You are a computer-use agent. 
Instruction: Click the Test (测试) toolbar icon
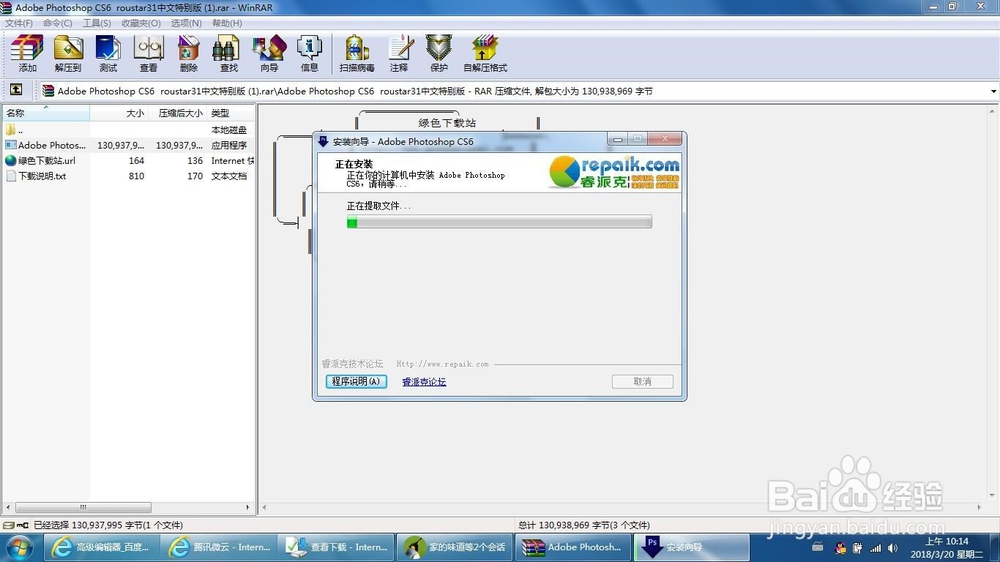pos(108,53)
